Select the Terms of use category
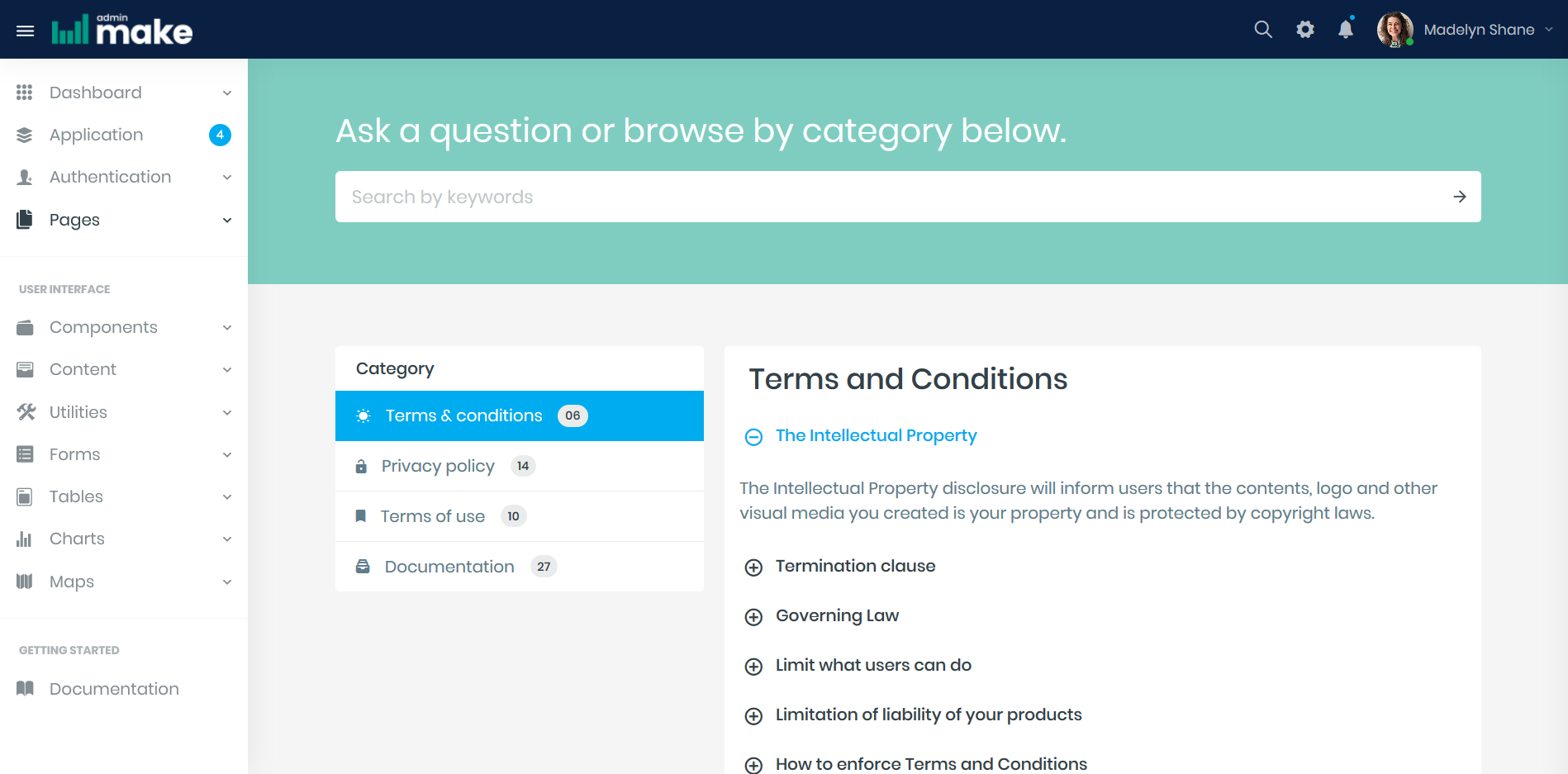The width and height of the screenshot is (1568, 774). tap(432, 516)
